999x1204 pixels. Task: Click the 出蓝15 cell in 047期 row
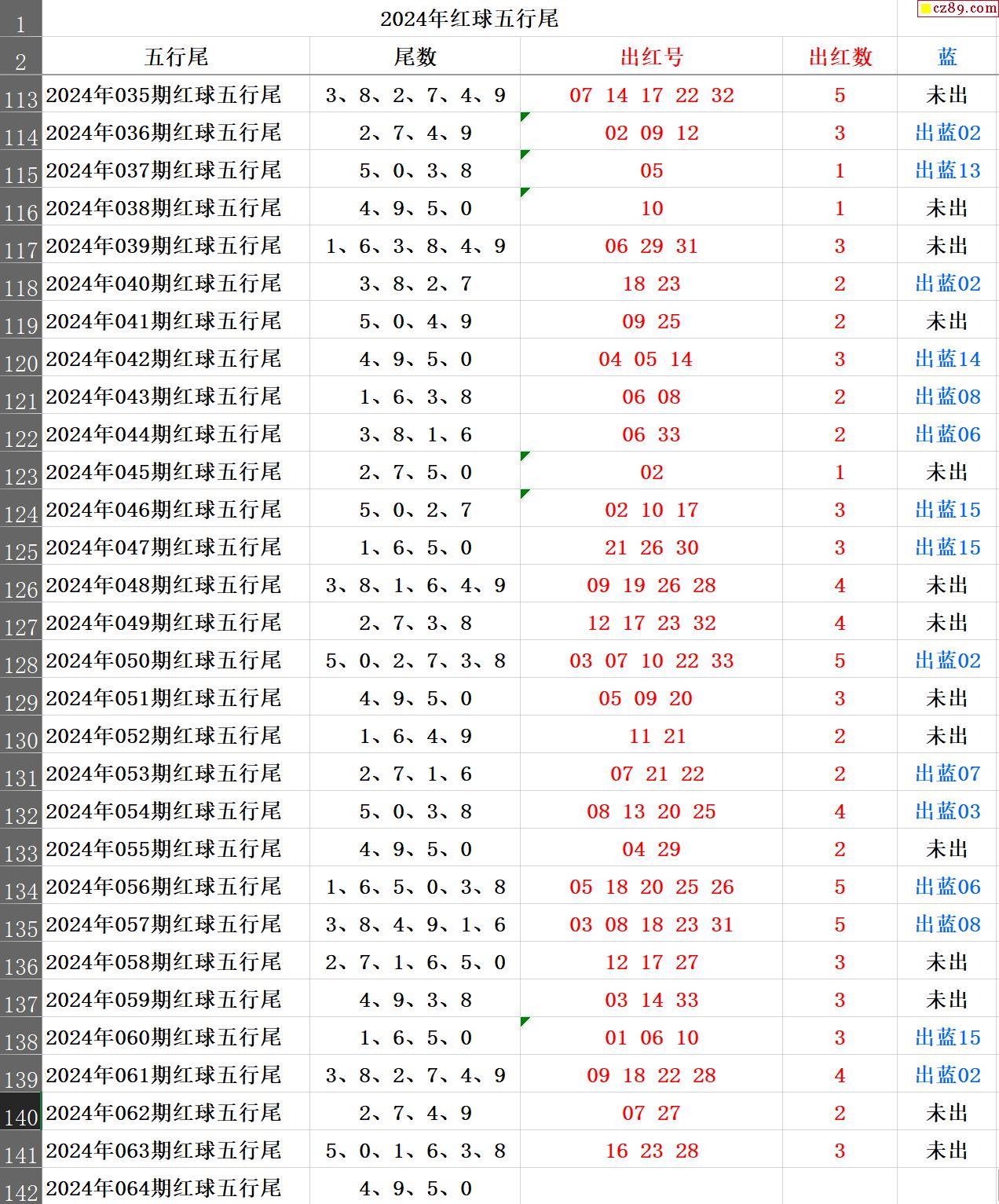pos(948,547)
